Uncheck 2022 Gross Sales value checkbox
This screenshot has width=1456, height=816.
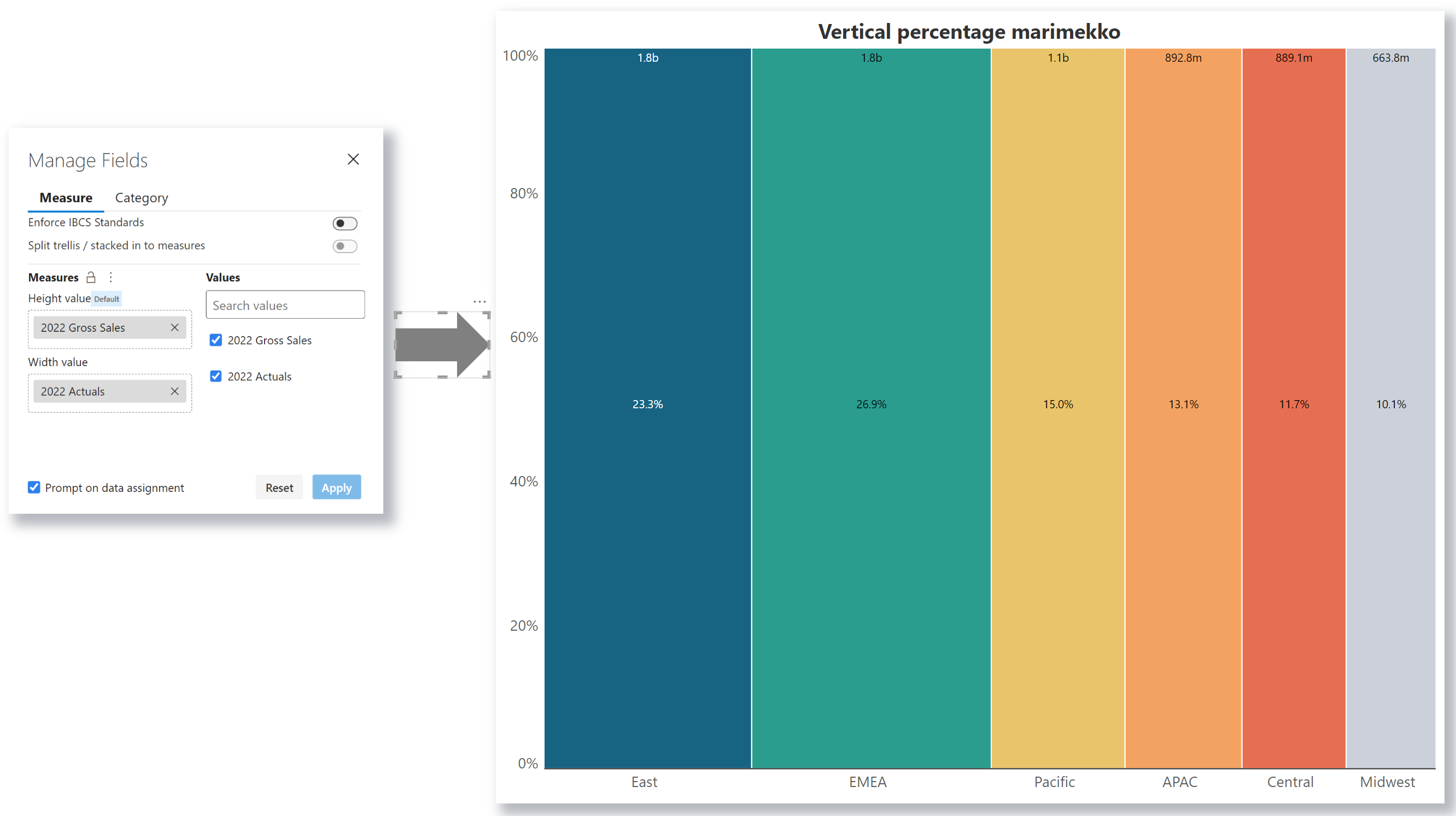[216, 339]
